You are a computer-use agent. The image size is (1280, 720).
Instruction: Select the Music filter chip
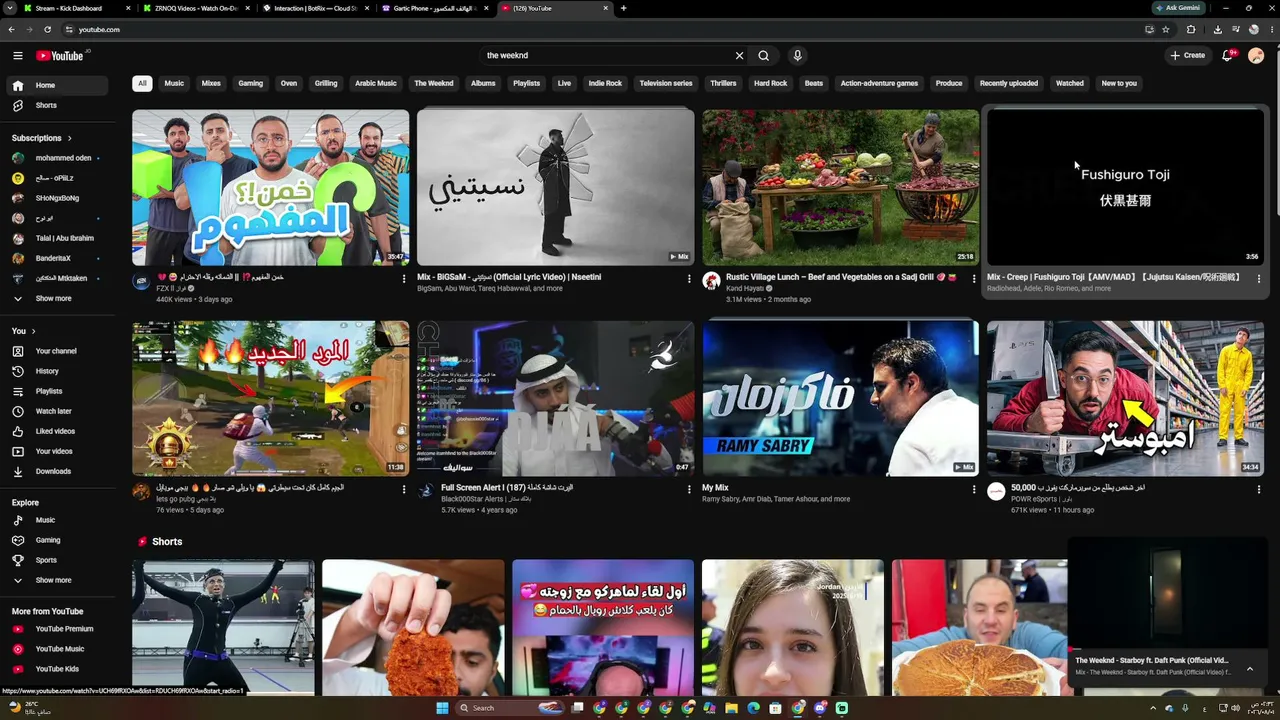coord(174,83)
